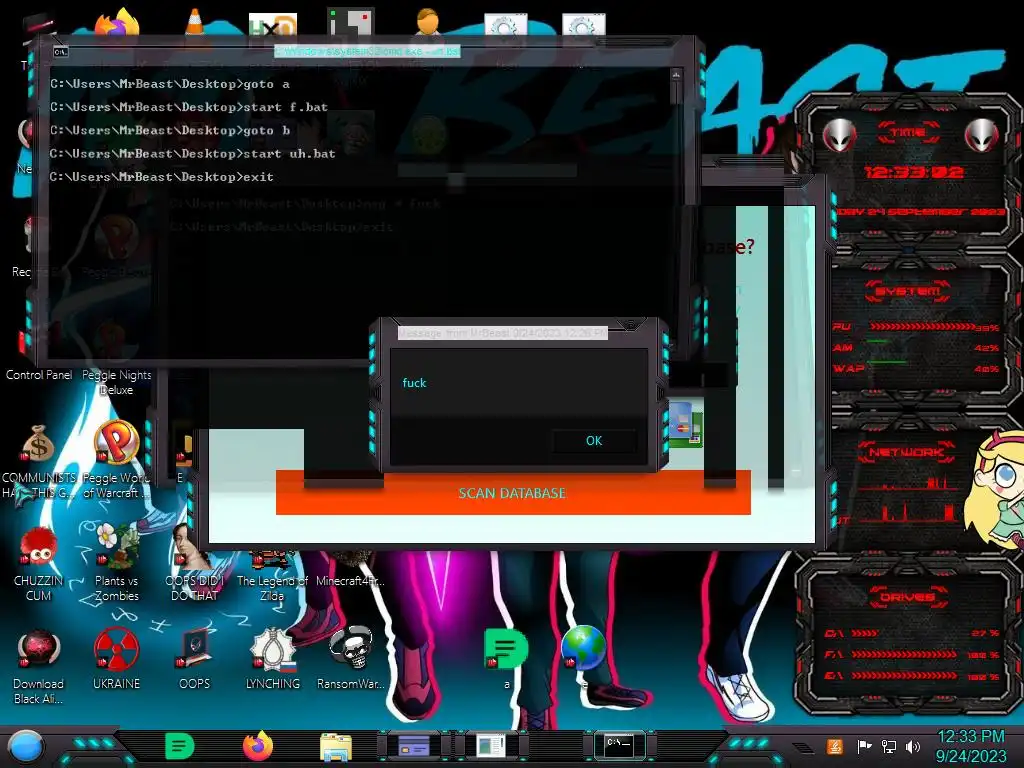Click the "goto a" command line
1024x768 pixels.
(x=170, y=84)
